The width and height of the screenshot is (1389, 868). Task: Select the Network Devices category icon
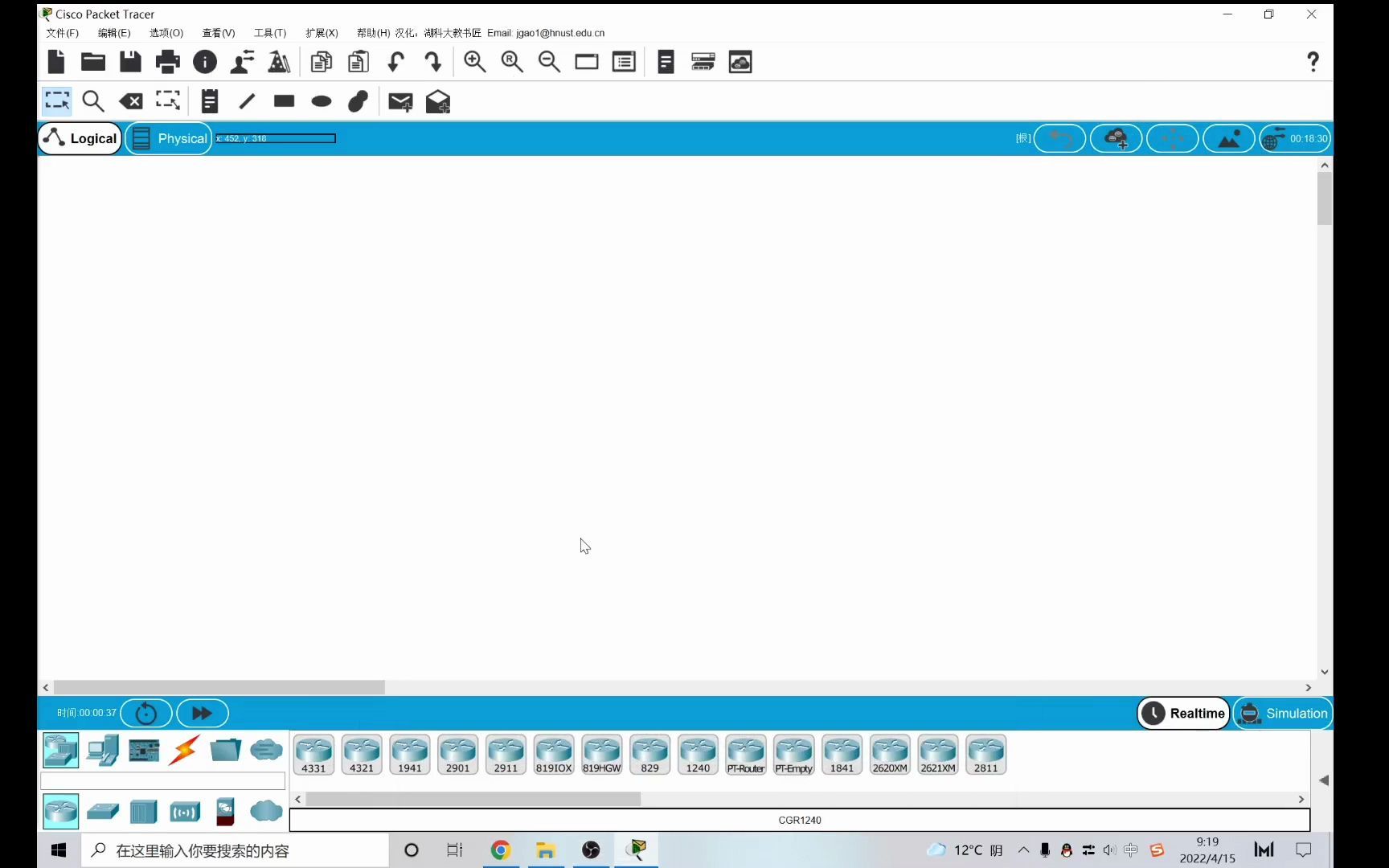coord(61,751)
